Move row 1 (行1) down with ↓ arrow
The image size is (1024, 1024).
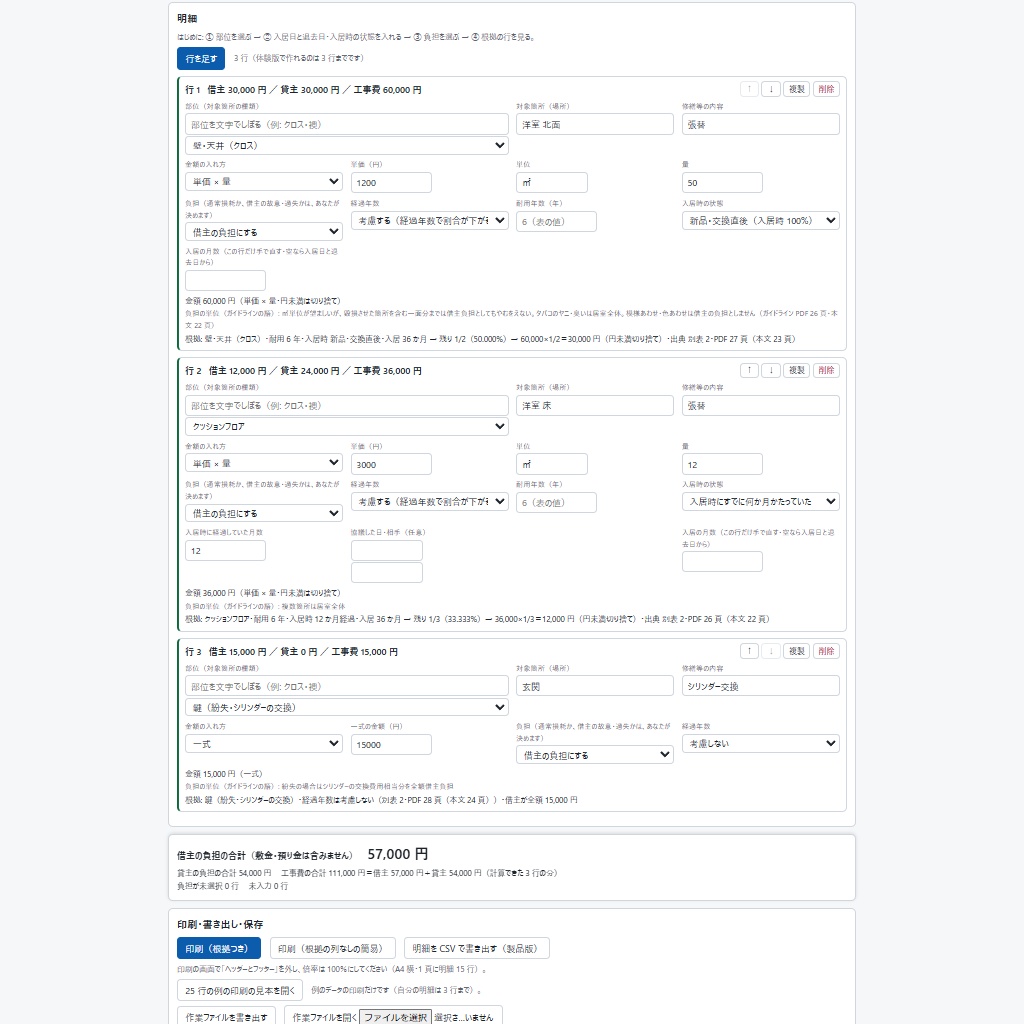771,89
